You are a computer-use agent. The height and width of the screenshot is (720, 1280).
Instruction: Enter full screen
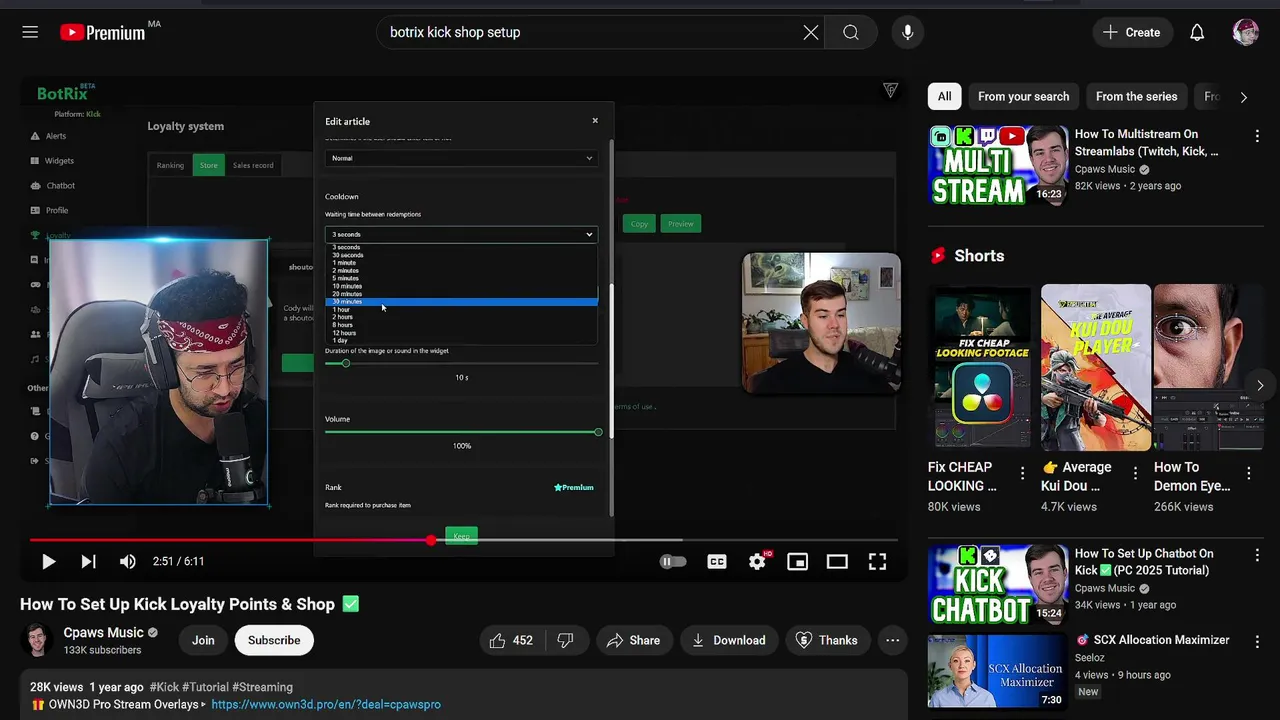pyautogui.click(x=877, y=562)
